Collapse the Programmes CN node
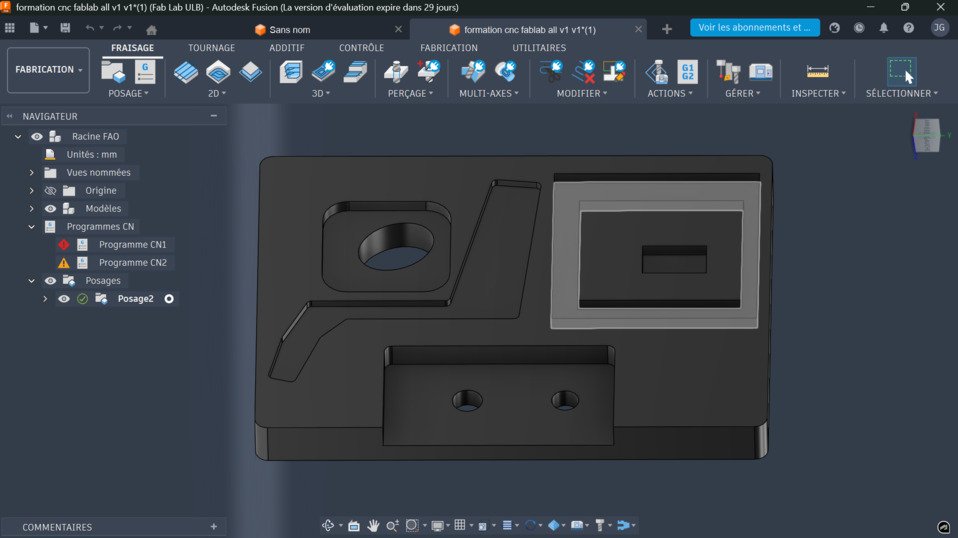The height and width of the screenshot is (538, 958). click(x=32, y=227)
